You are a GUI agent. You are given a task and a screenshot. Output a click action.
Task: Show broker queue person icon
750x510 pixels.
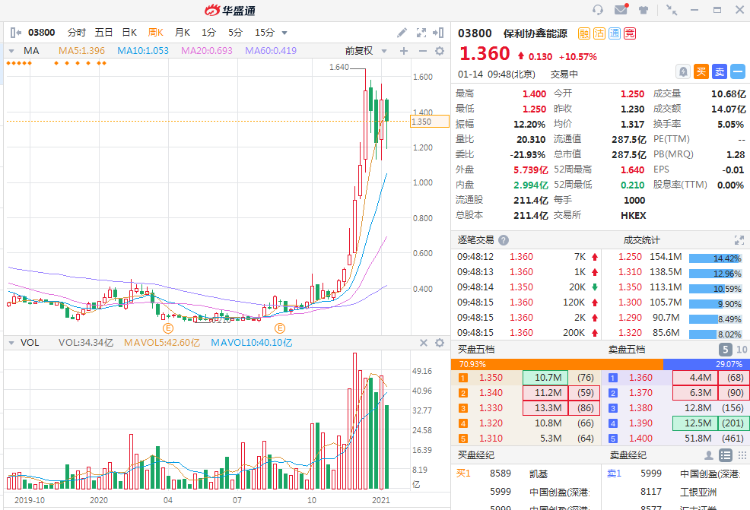tap(709, 455)
